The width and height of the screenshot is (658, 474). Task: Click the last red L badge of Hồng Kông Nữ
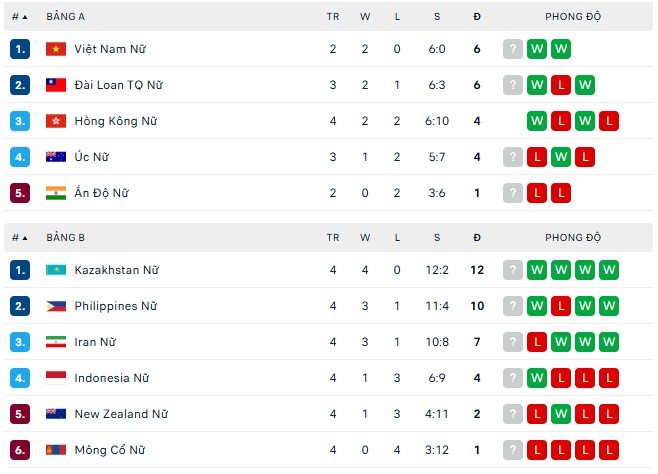click(609, 121)
